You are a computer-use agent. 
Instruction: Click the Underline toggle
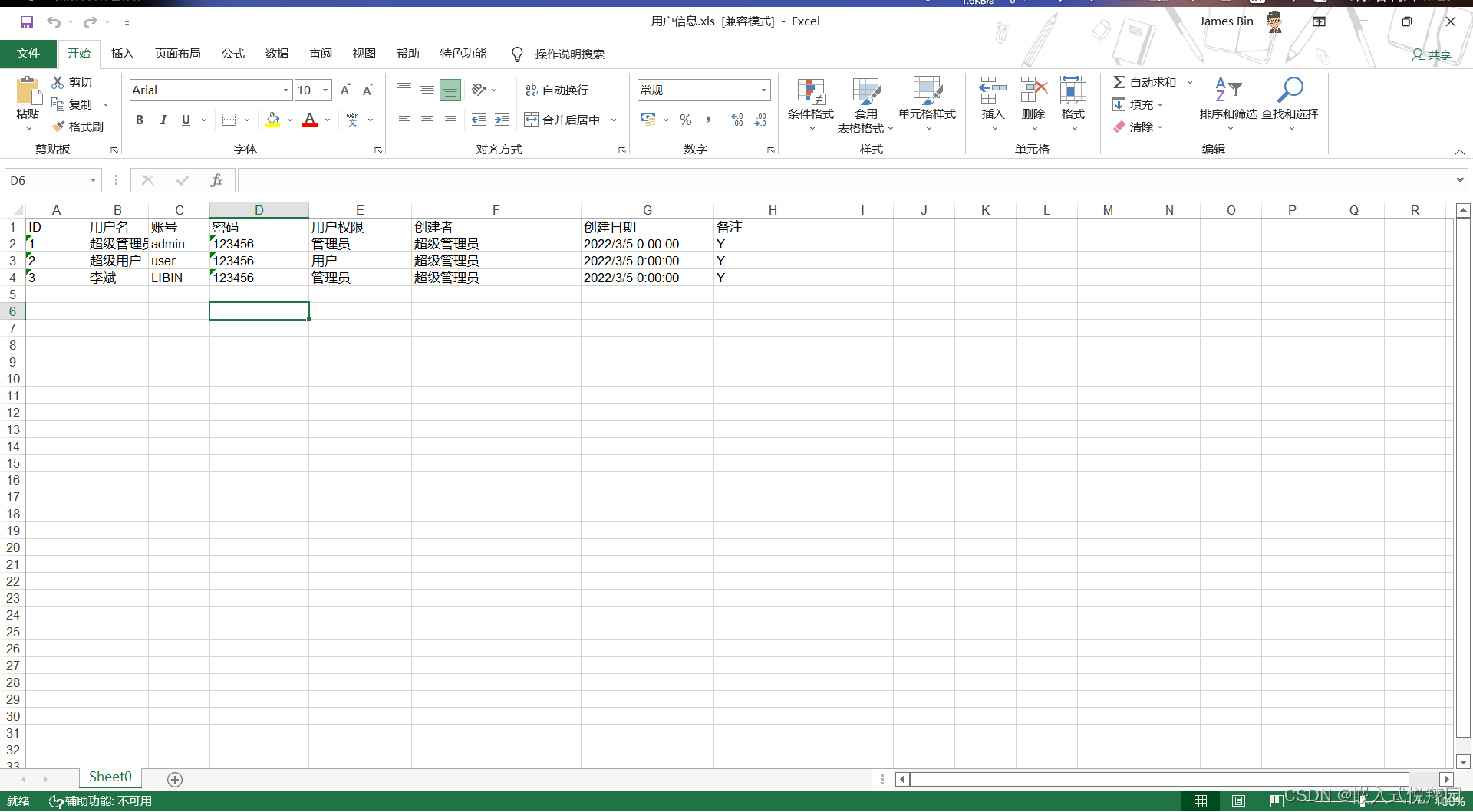(186, 120)
